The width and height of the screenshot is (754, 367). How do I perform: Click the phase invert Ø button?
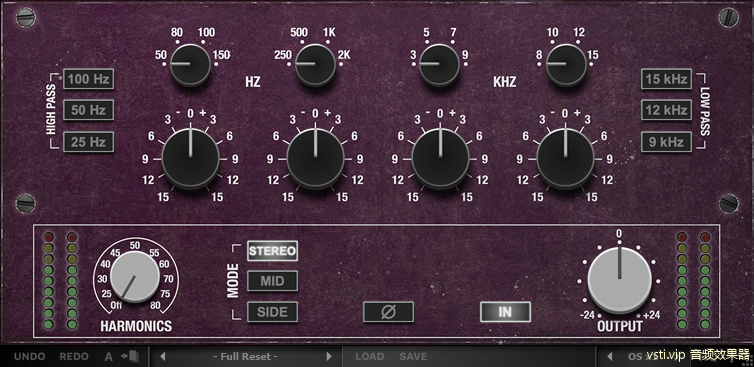click(x=388, y=312)
